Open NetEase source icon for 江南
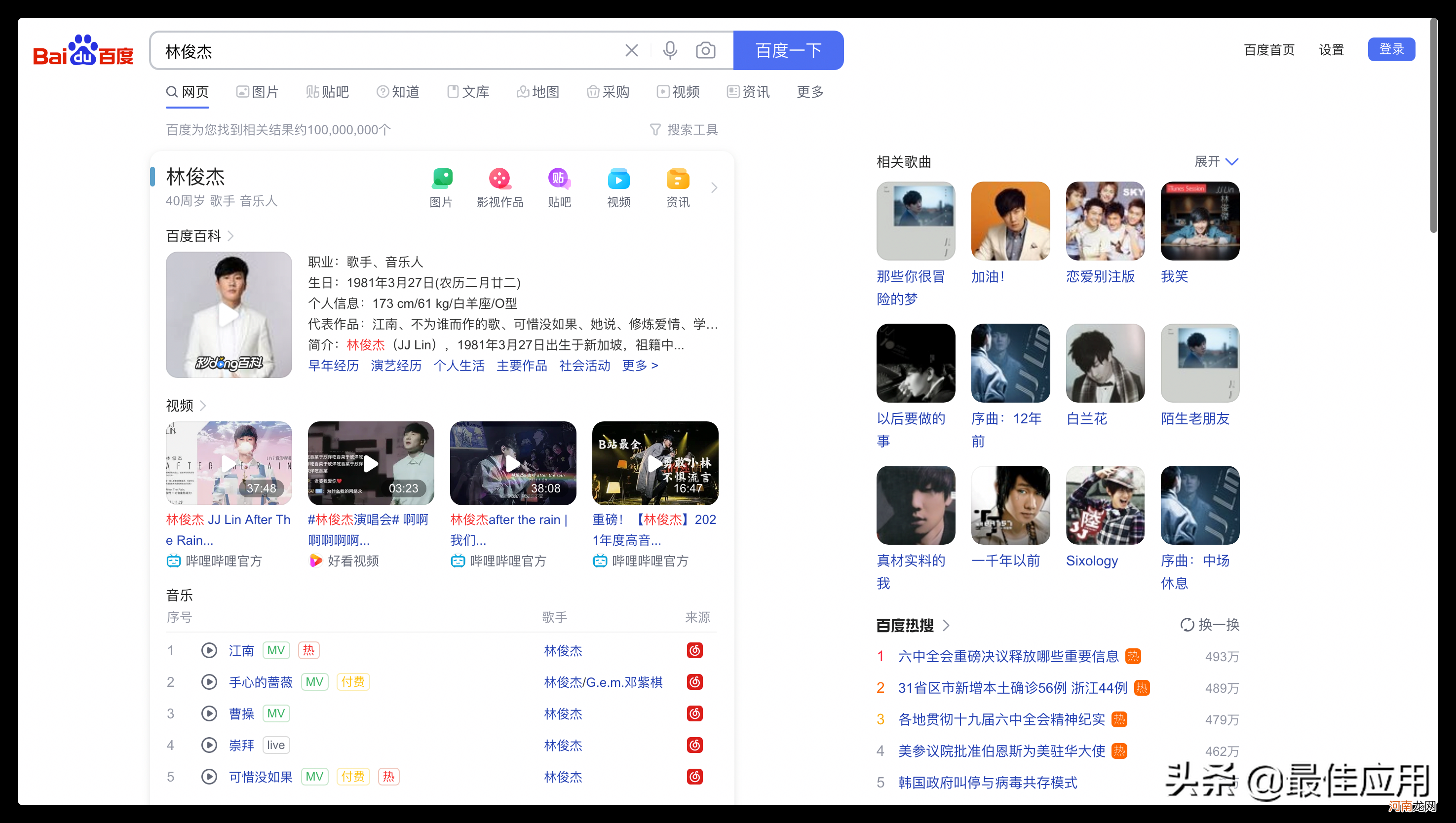 [694, 650]
